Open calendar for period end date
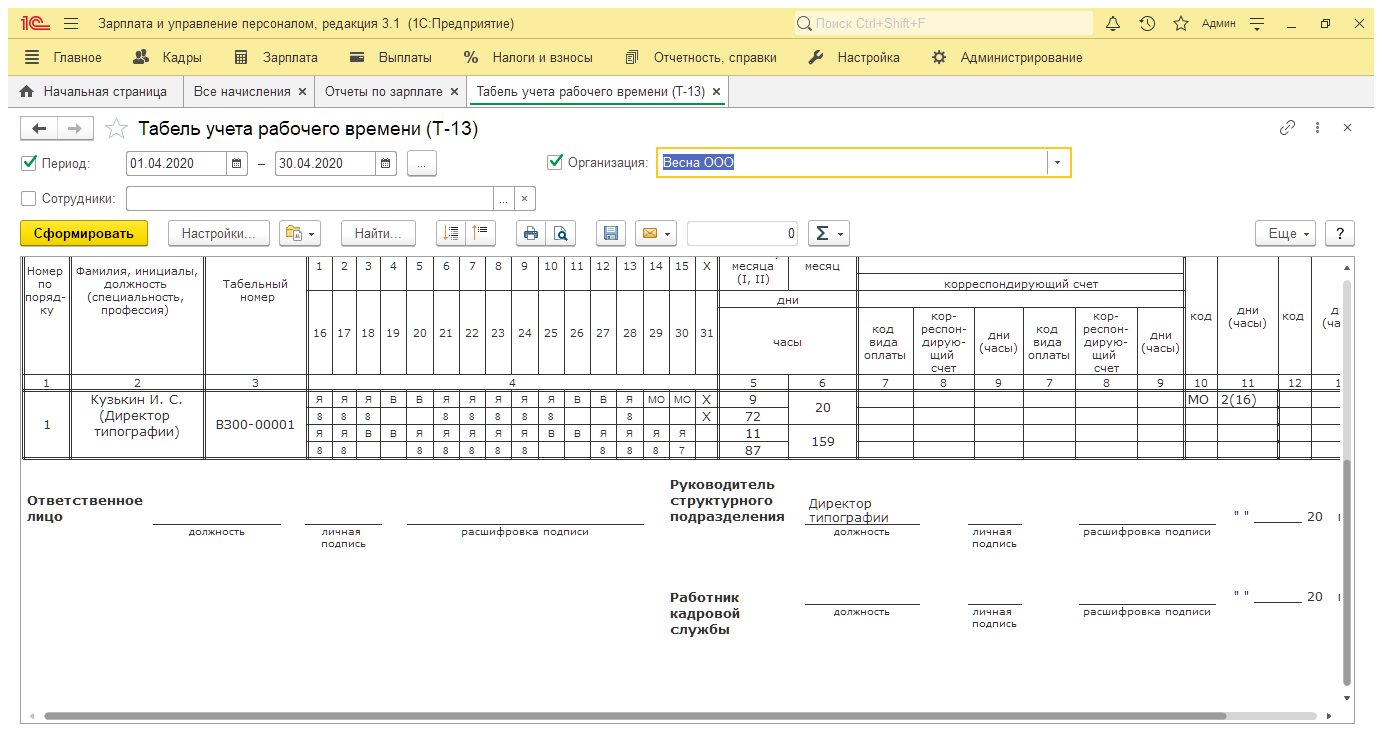The height and width of the screenshot is (744, 1382). coord(386,163)
